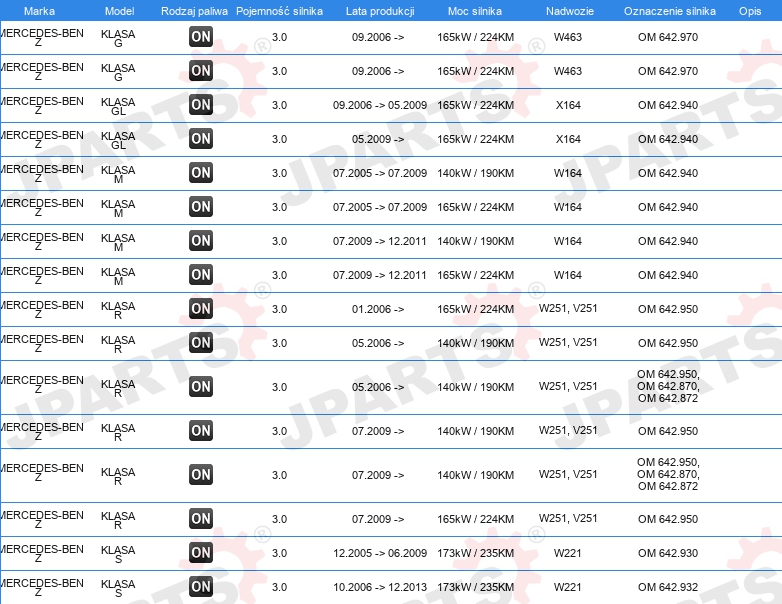
Task: Click 'KLASA GL' model in the 05.2009 -> row
Action: [118, 140]
